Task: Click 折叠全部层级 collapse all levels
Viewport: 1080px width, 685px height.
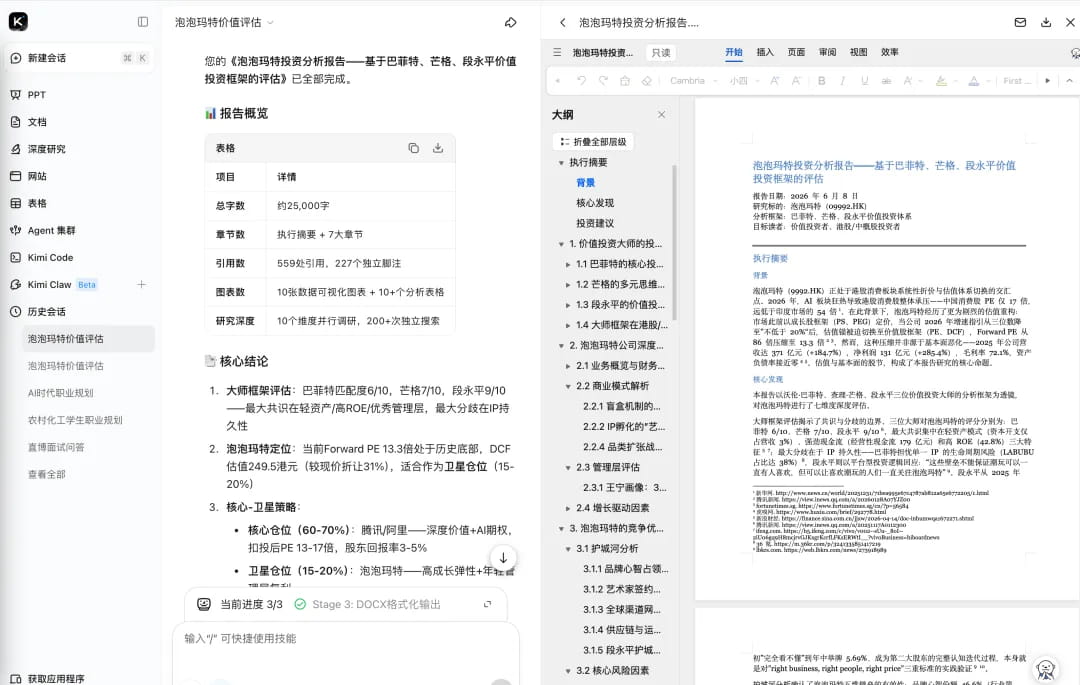Action: [594, 142]
